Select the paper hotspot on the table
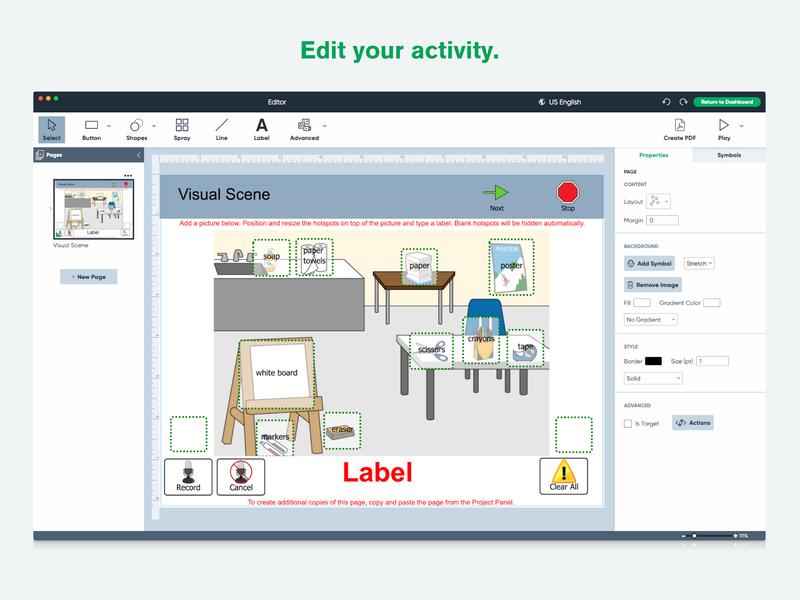 click(419, 267)
